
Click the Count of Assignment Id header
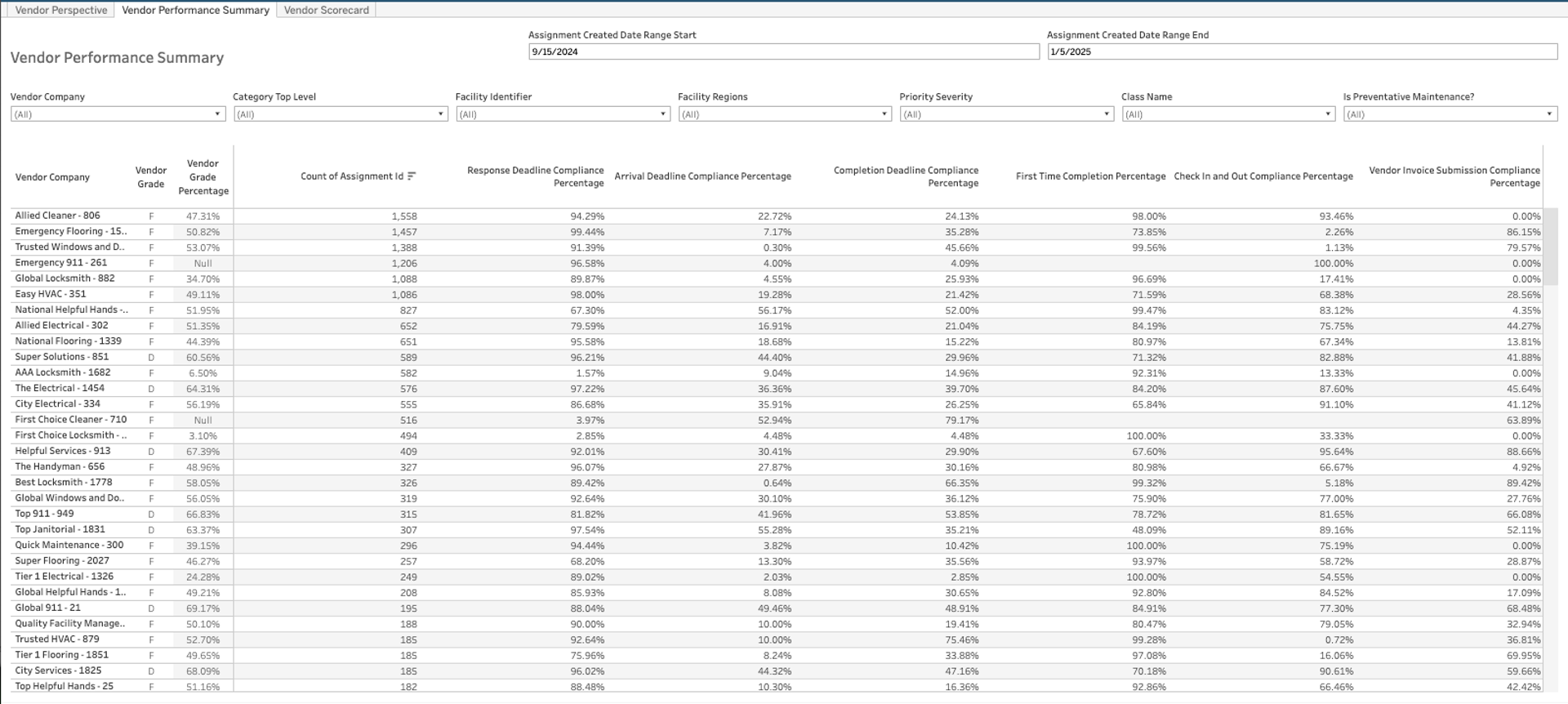pos(352,176)
